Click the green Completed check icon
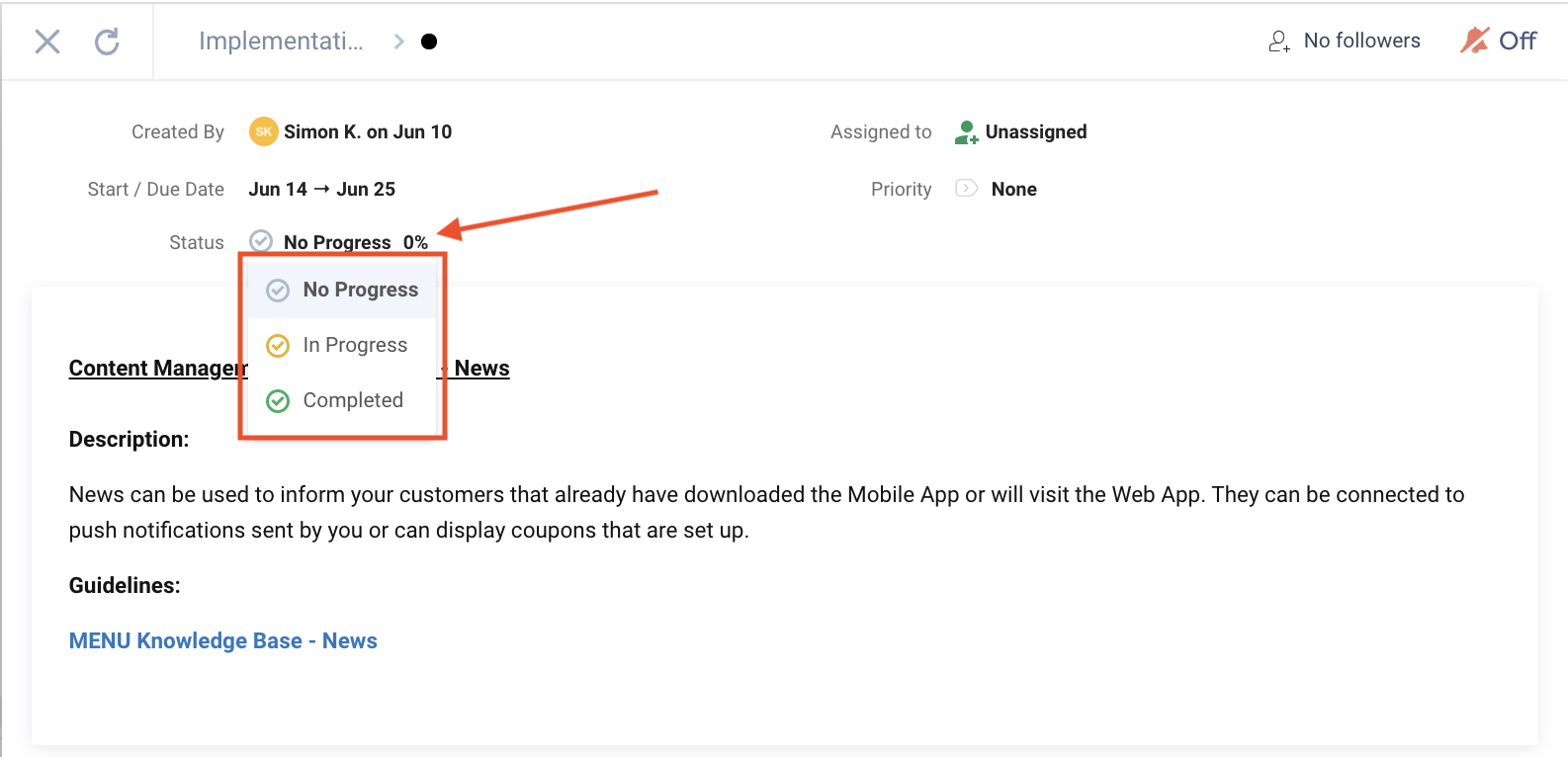The height and width of the screenshot is (757, 1568). pos(278,400)
